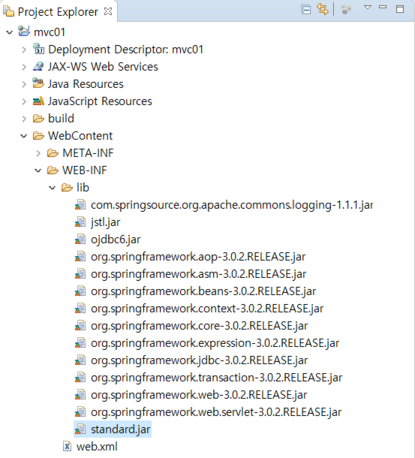Select the Project Explorer tab
The image size is (415, 458).
58,12
